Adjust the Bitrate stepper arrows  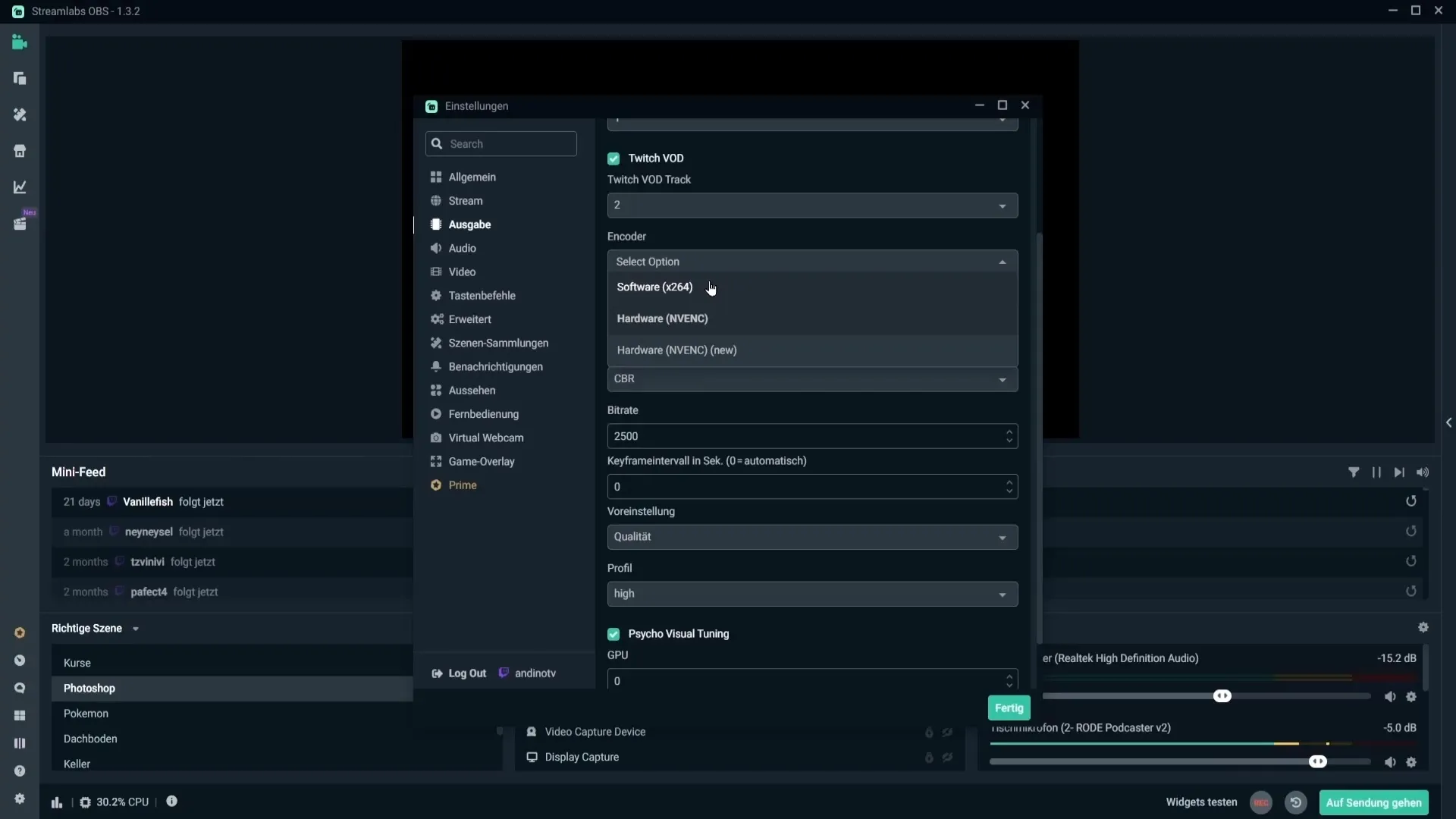pyautogui.click(x=1009, y=436)
